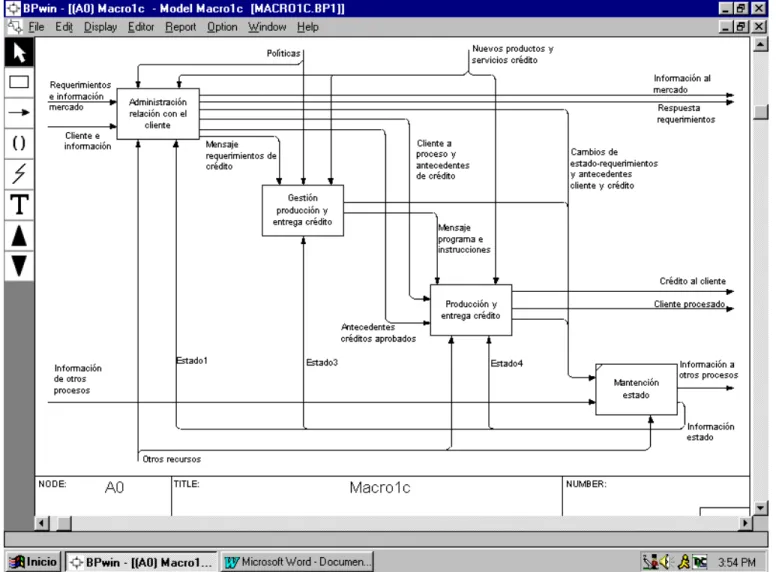This screenshot has width=776, height=572.
Task: Click the Macro1c title field
Action: [x=380, y=488]
